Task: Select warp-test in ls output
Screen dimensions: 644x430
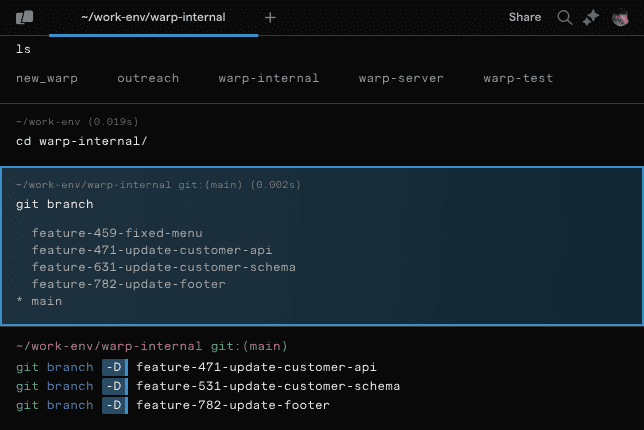Action: (x=518, y=78)
